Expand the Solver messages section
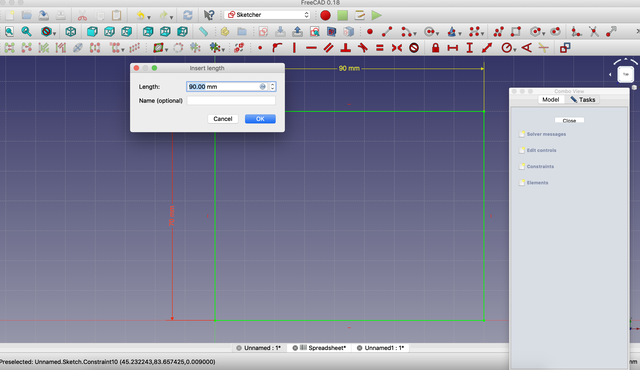Viewport: 640px width, 370px height. (542, 134)
